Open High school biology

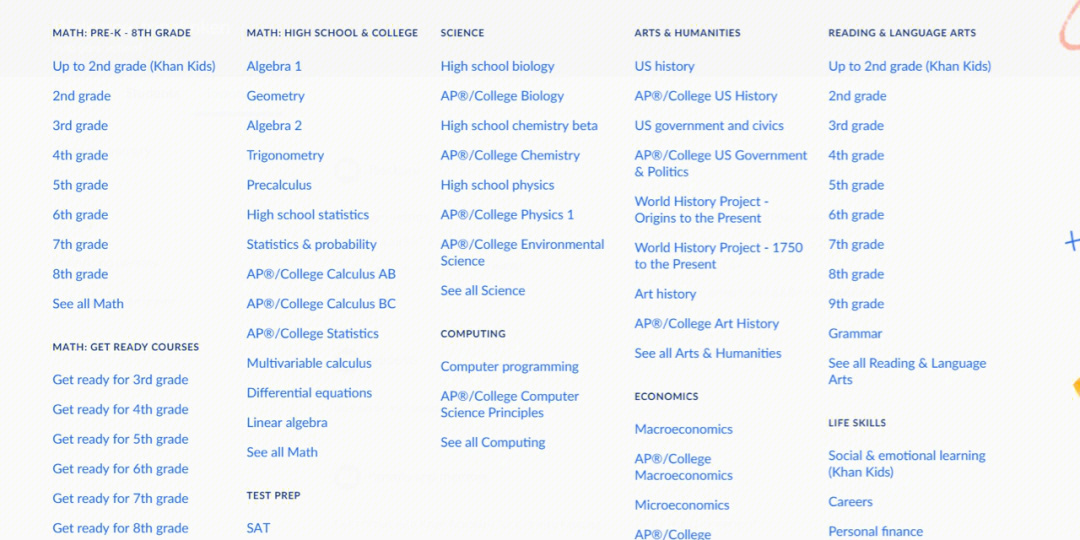tap(497, 66)
